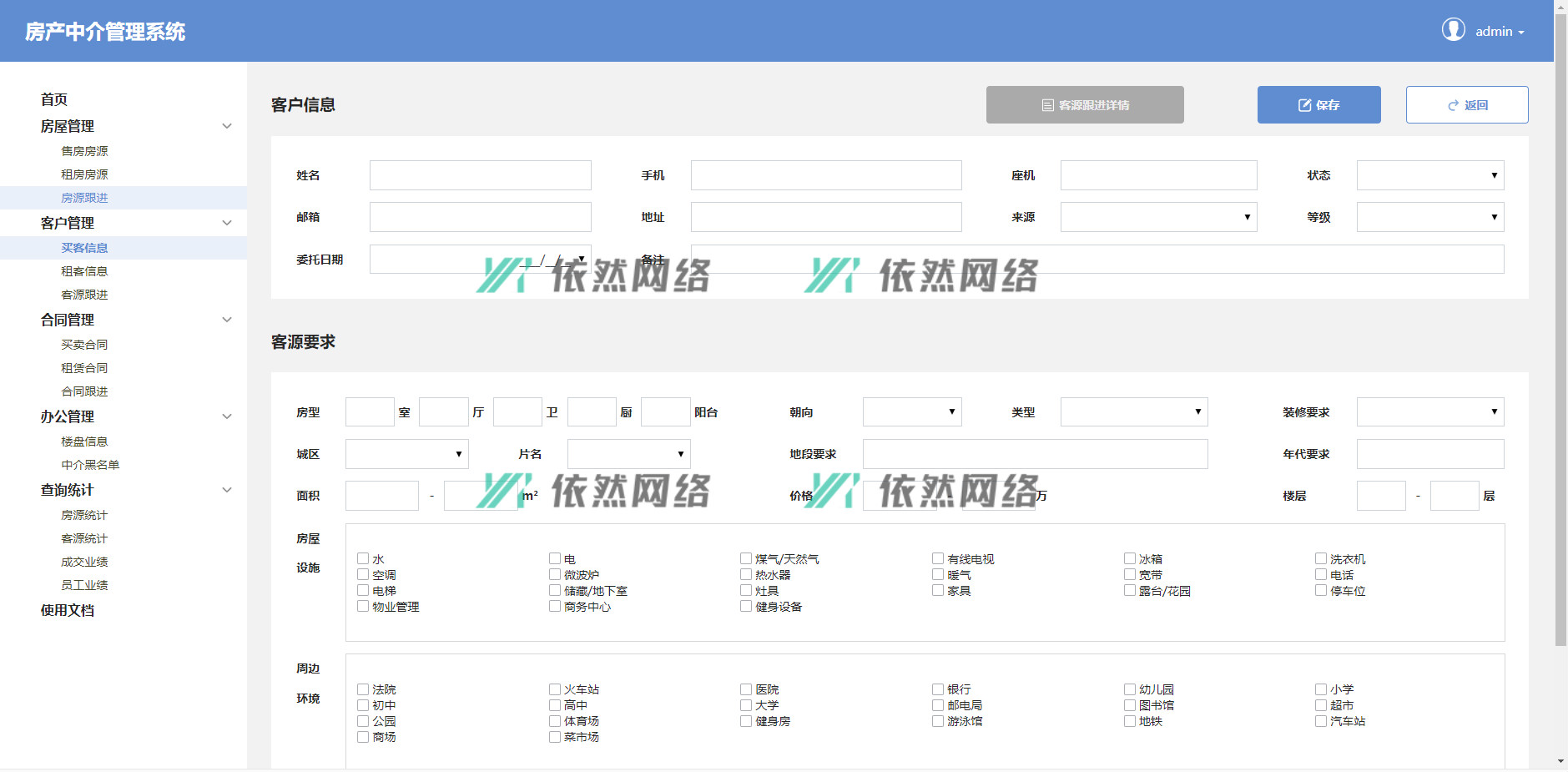This screenshot has height=772, width=1568.
Task: Open the 状态 dropdown
Action: click(1429, 175)
